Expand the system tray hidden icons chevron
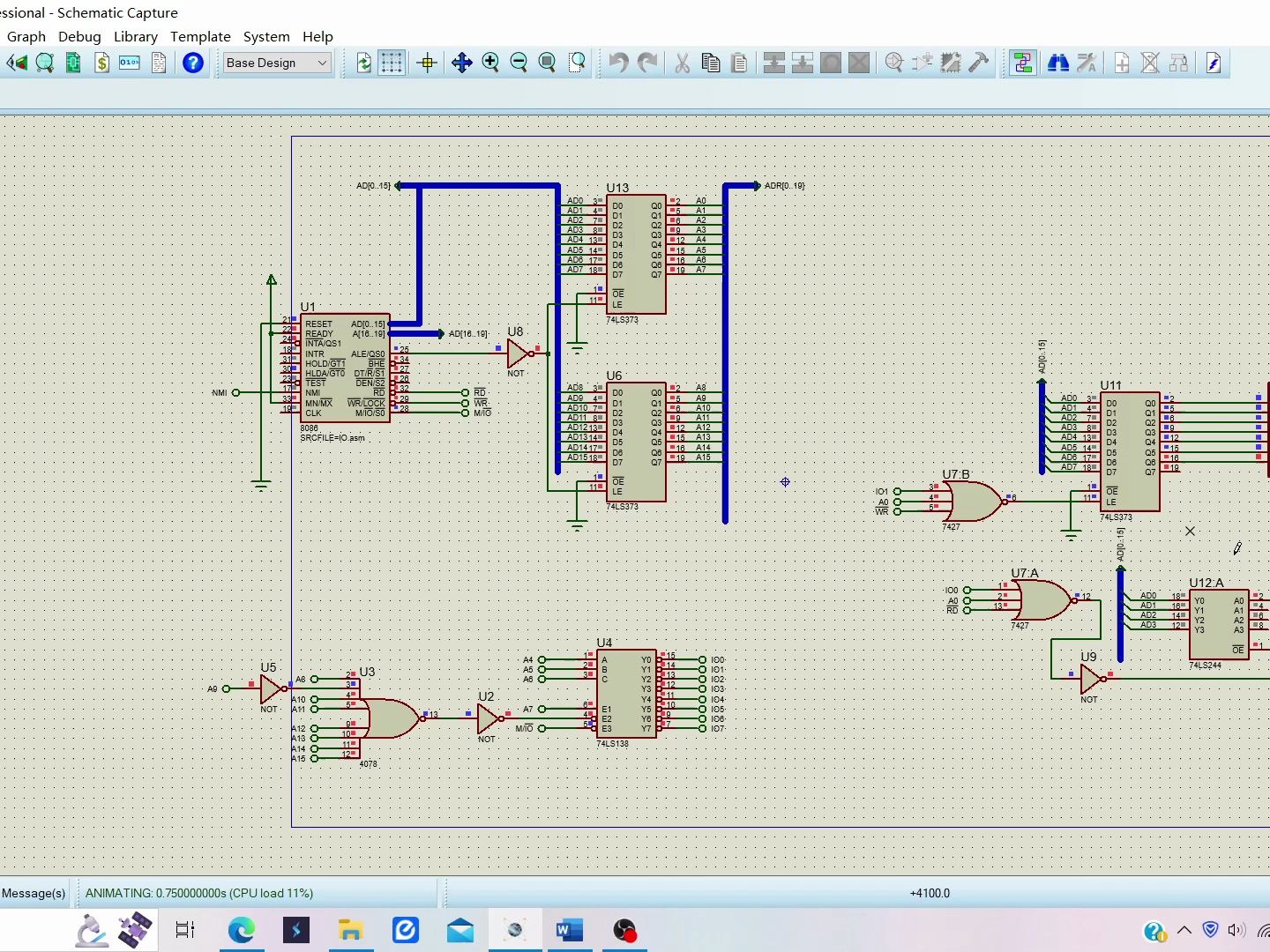 click(x=1184, y=930)
